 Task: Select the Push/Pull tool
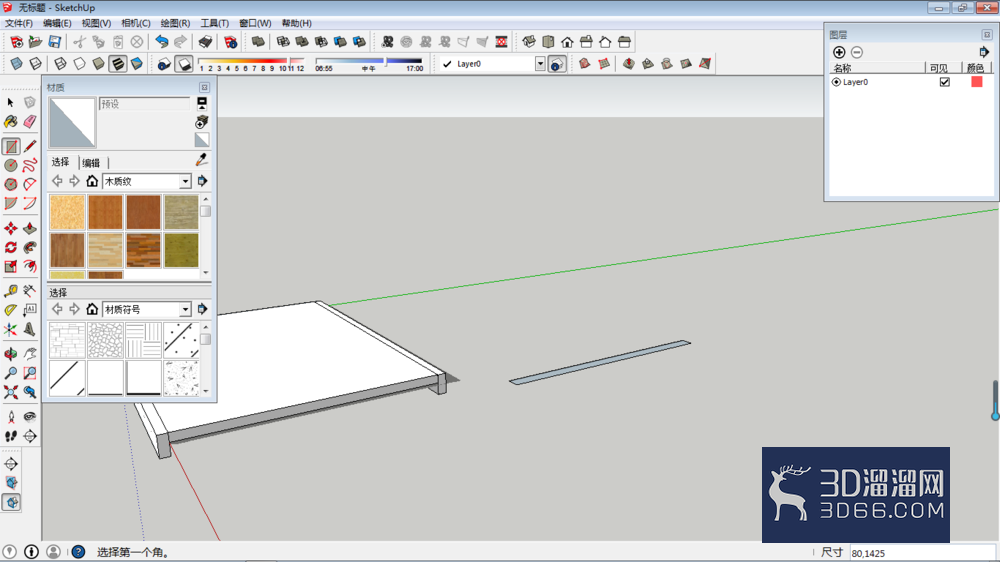[30, 228]
